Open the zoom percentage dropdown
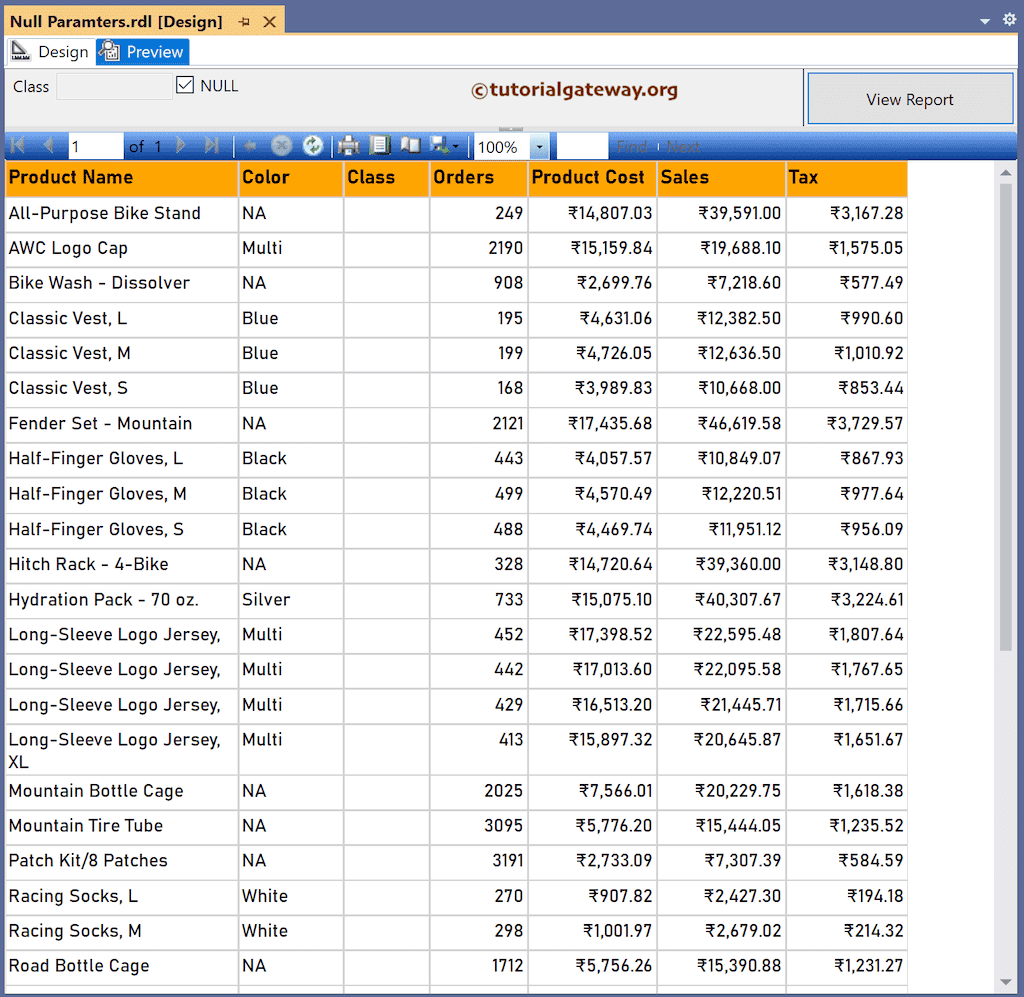The width and height of the screenshot is (1024, 997). [x=538, y=146]
